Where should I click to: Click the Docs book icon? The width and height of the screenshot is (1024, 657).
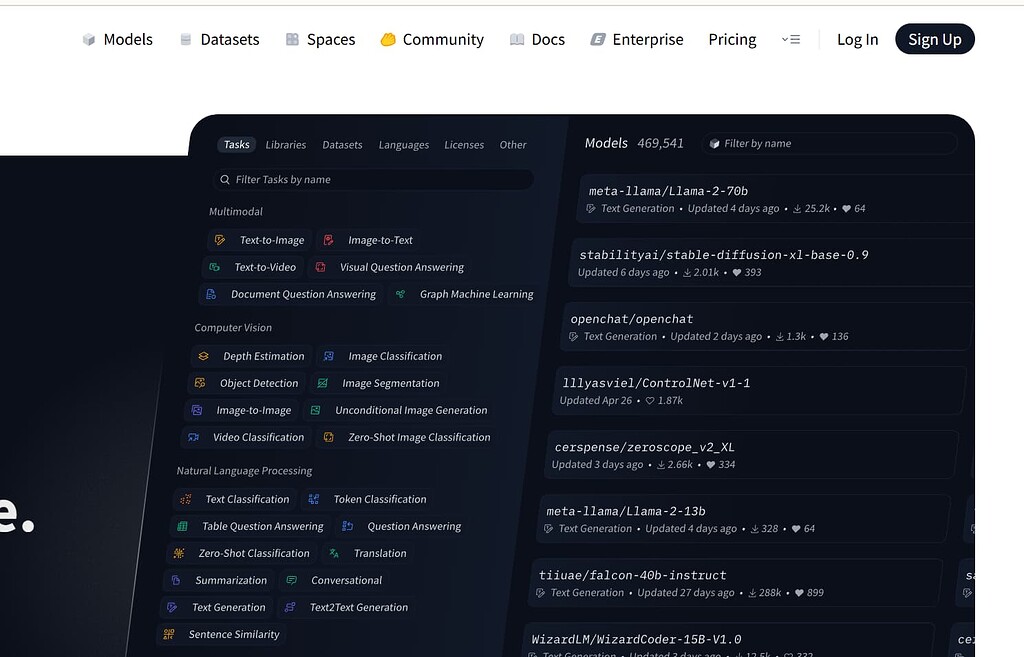pyautogui.click(x=517, y=40)
